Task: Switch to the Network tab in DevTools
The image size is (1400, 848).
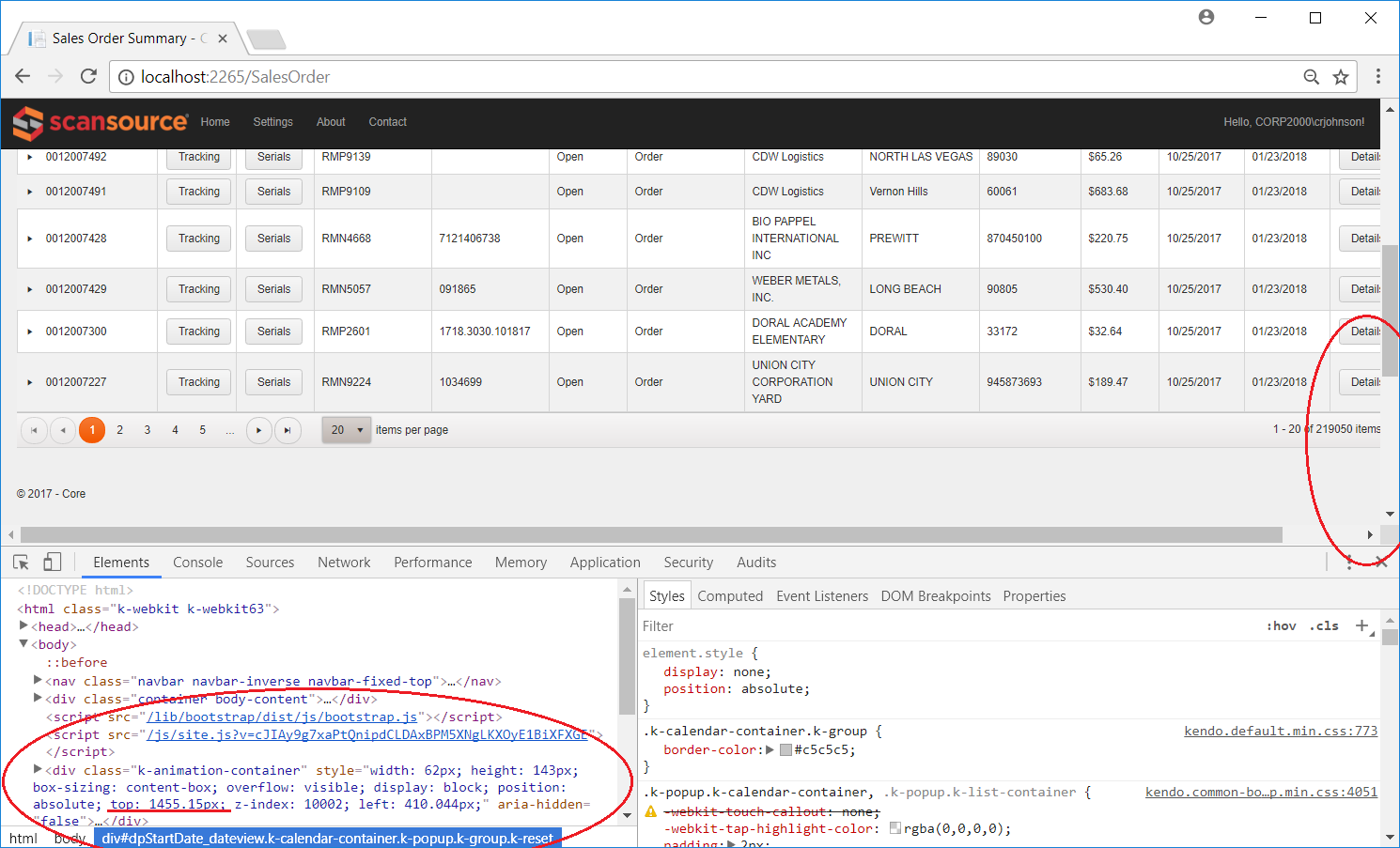Action: 344,563
